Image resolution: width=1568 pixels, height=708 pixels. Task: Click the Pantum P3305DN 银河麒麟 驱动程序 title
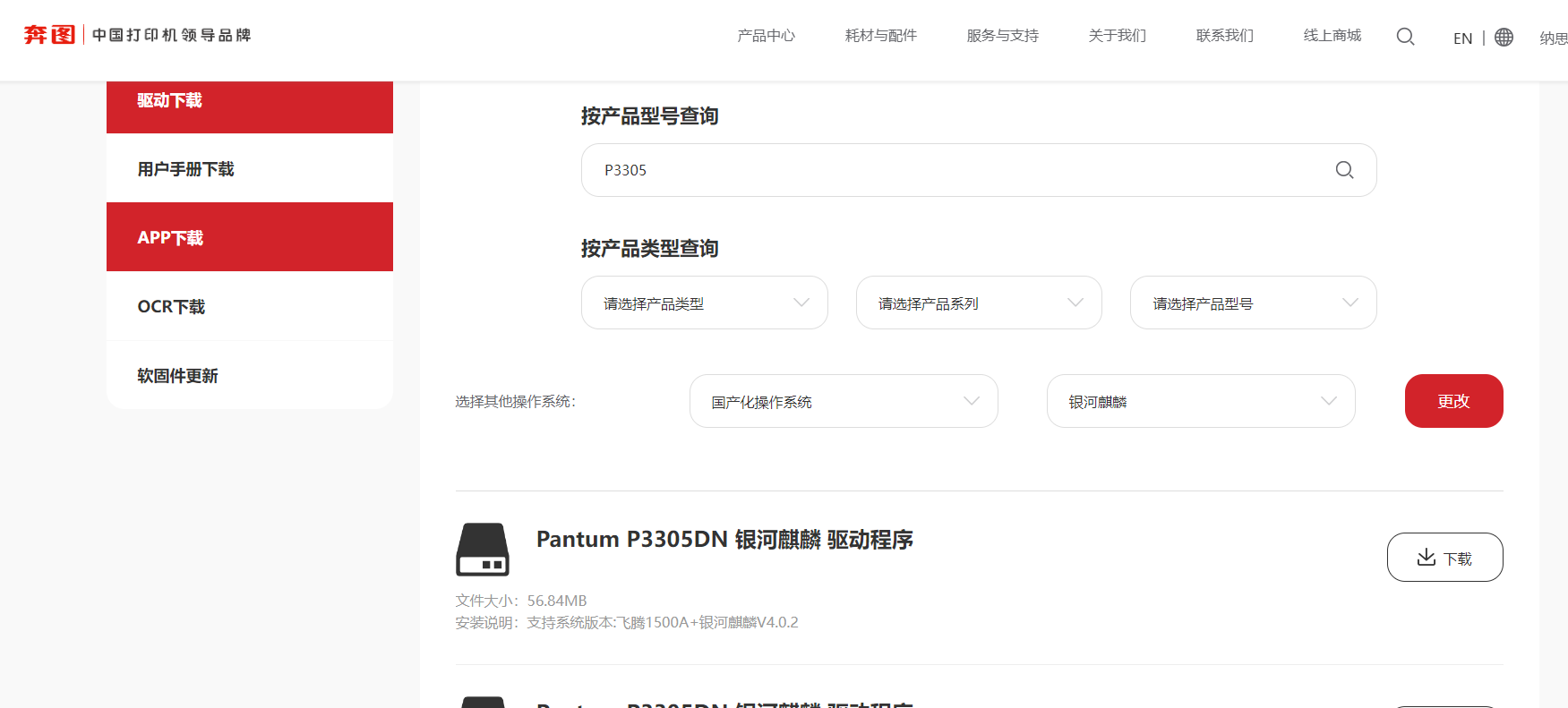tap(724, 540)
